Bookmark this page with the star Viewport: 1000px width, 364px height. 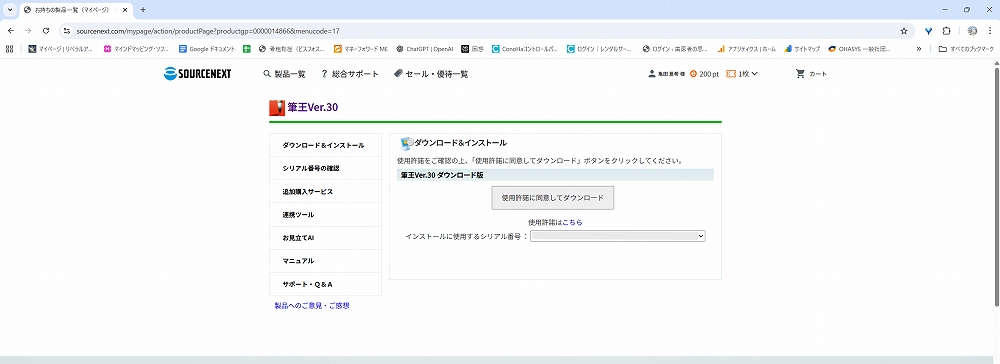tap(904, 31)
